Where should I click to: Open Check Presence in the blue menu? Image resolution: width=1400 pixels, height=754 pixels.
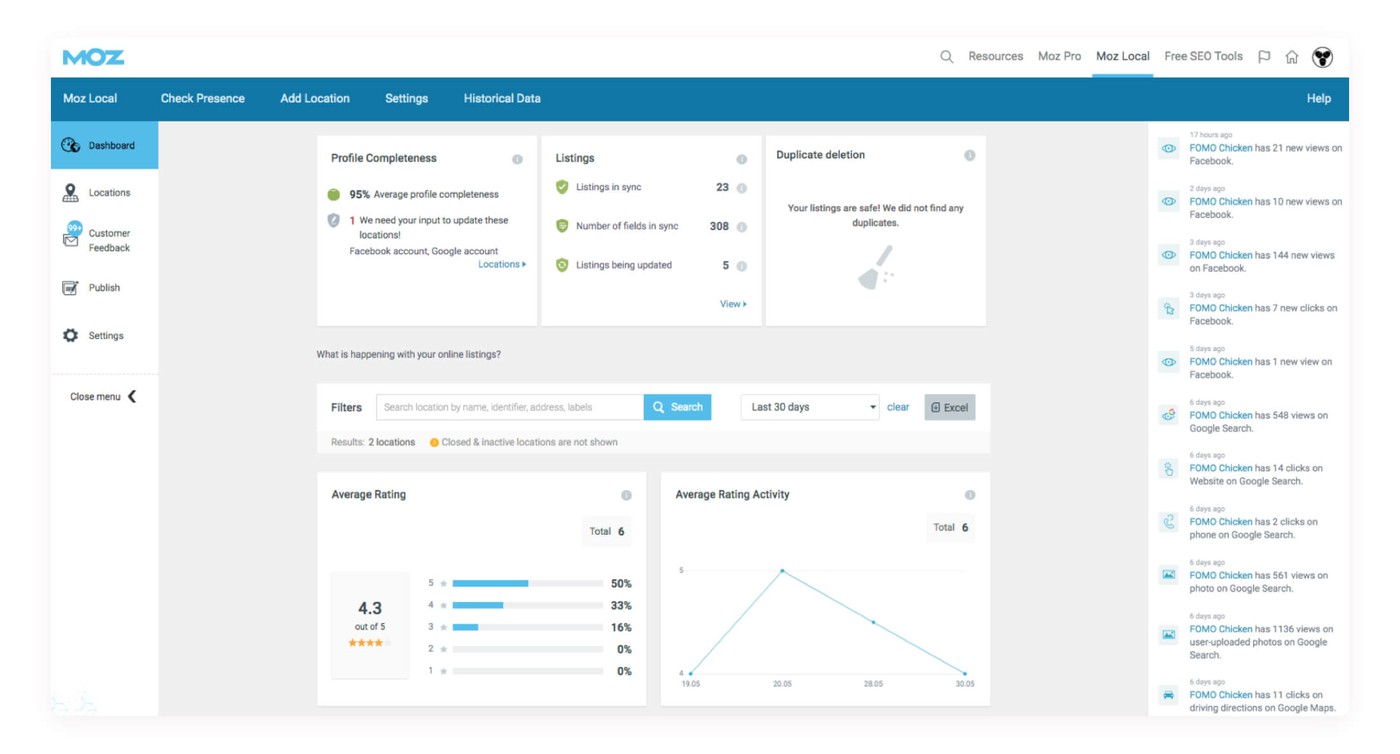tap(202, 99)
